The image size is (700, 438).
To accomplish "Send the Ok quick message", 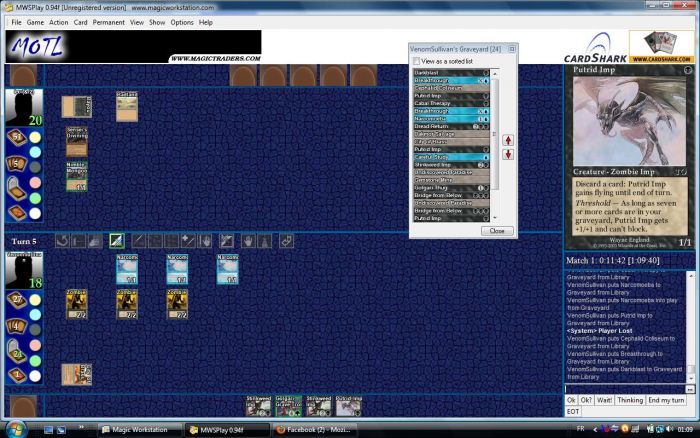I will pyautogui.click(x=571, y=400).
